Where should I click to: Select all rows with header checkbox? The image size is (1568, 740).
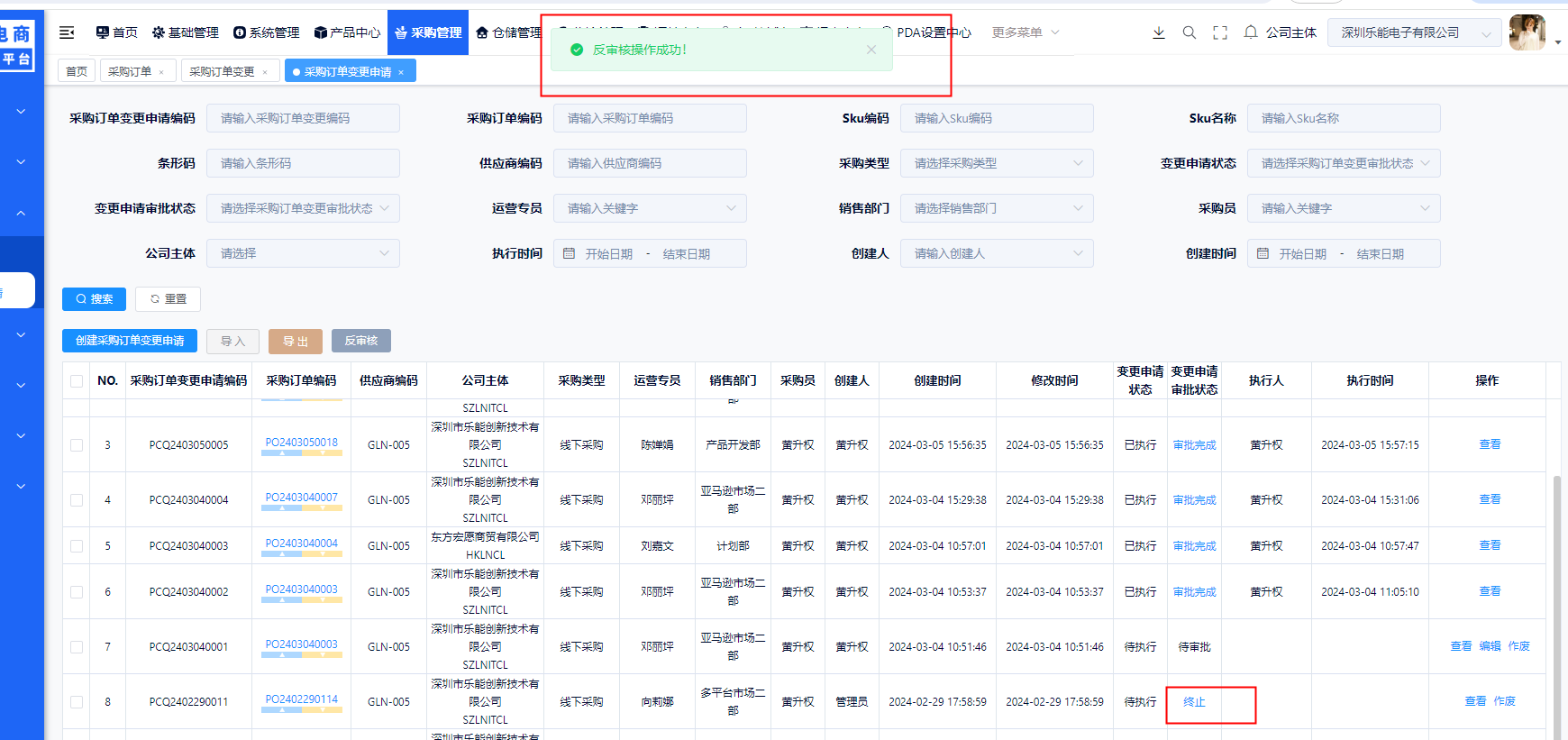(x=77, y=380)
